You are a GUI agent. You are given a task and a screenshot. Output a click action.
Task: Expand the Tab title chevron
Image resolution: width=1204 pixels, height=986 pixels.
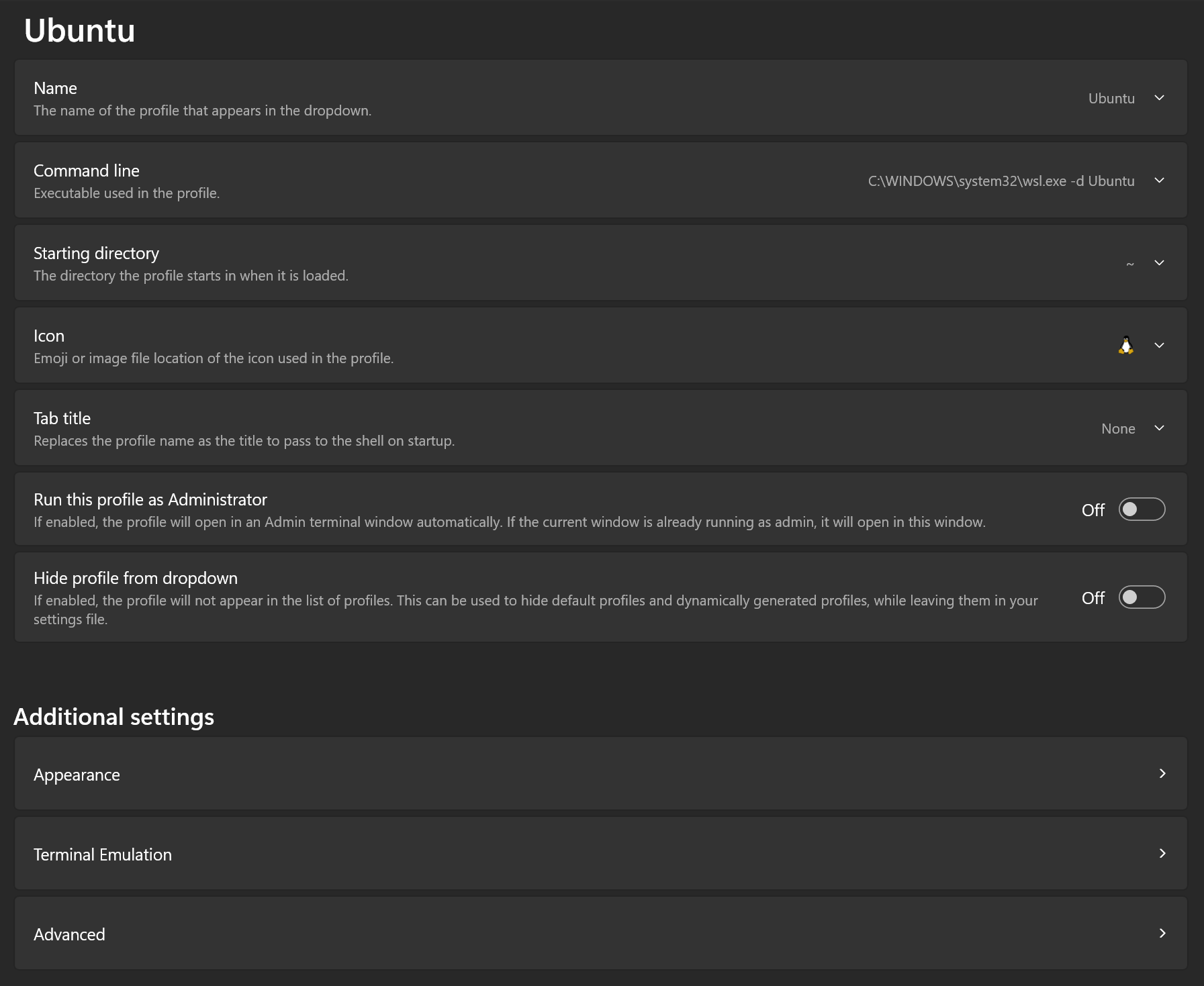[x=1159, y=428]
